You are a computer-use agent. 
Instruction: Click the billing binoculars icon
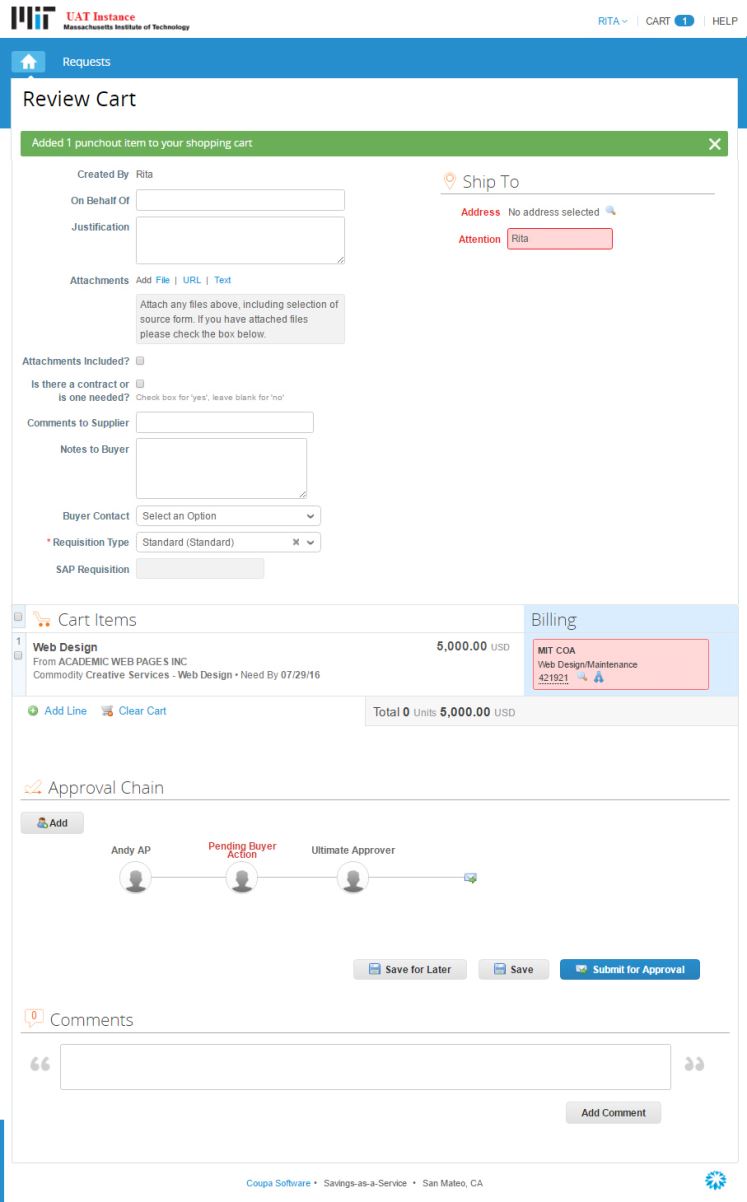599,677
